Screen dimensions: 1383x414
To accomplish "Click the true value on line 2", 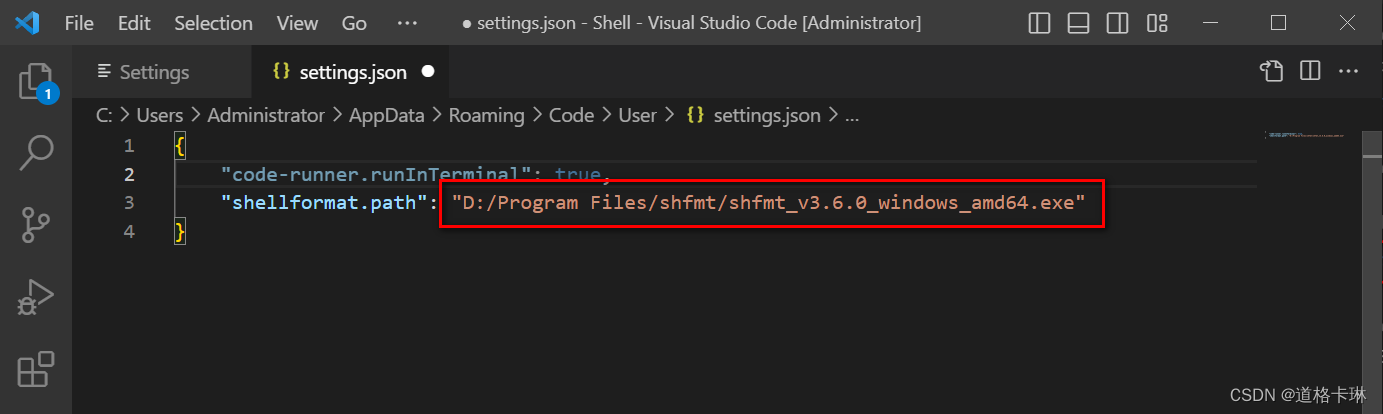I will [577, 175].
